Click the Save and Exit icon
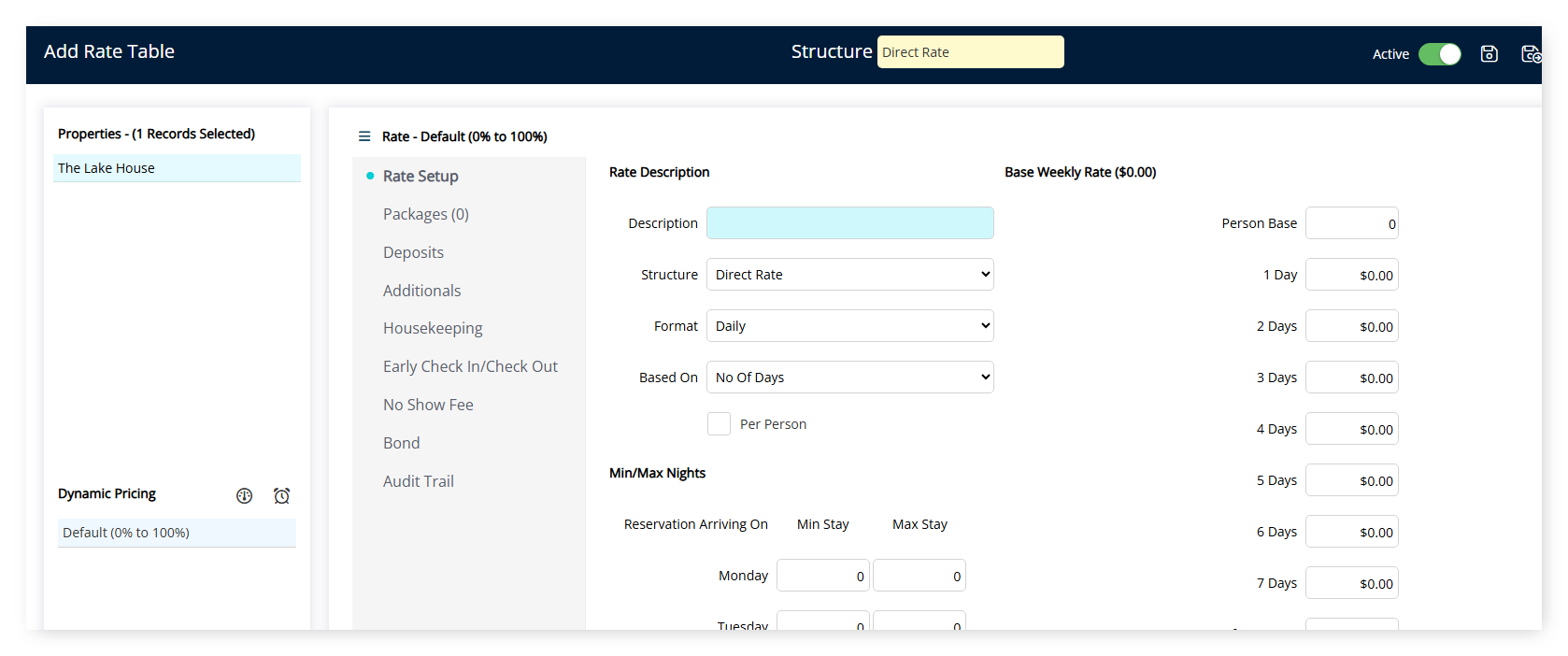The height and width of the screenshot is (656, 1568). [x=1531, y=54]
